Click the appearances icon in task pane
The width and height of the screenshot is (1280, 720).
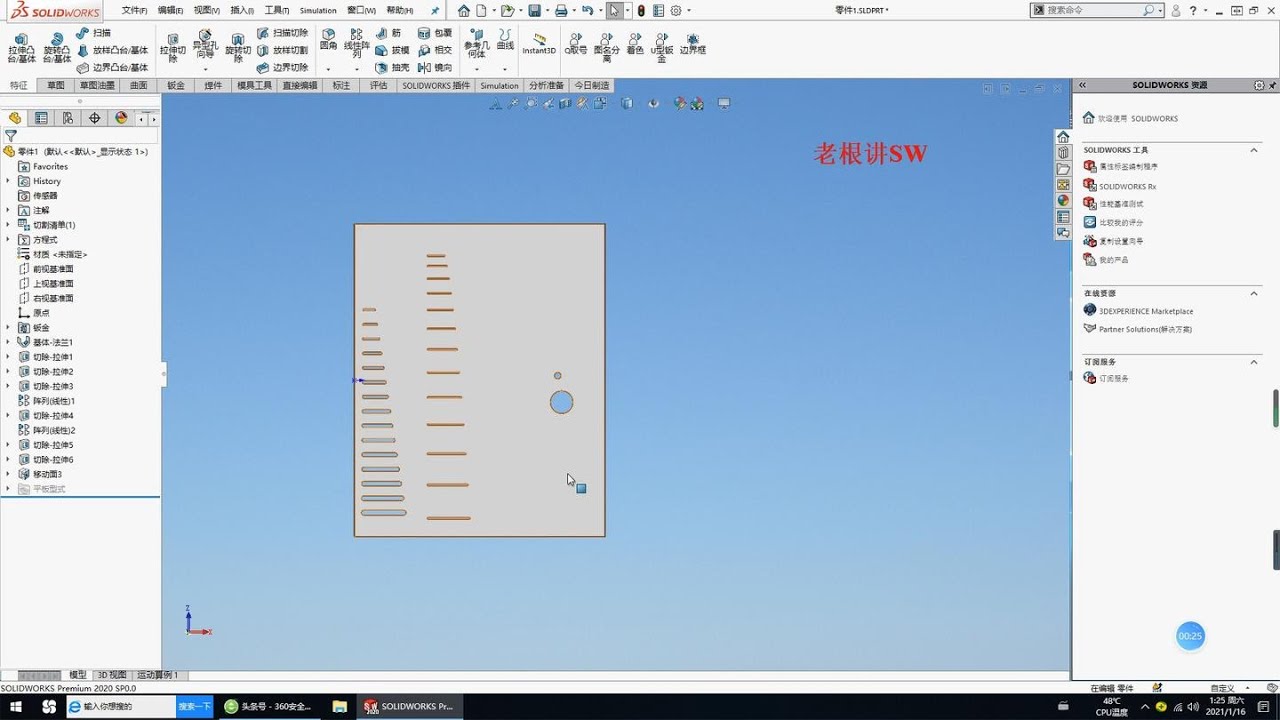tap(1063, 201)
